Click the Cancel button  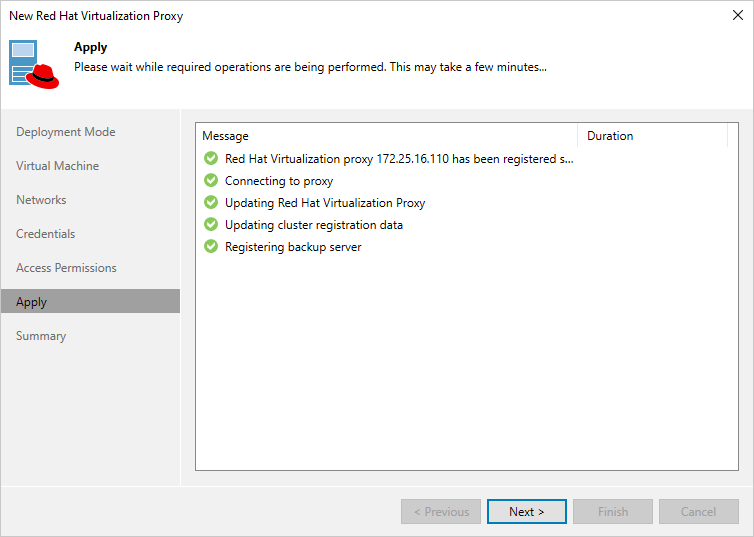coord(698,512)
